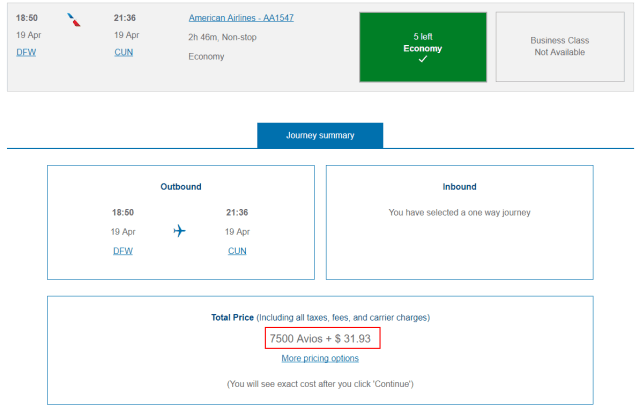
Task: Open DFW link in the Outbound panel
Action: 123,251
